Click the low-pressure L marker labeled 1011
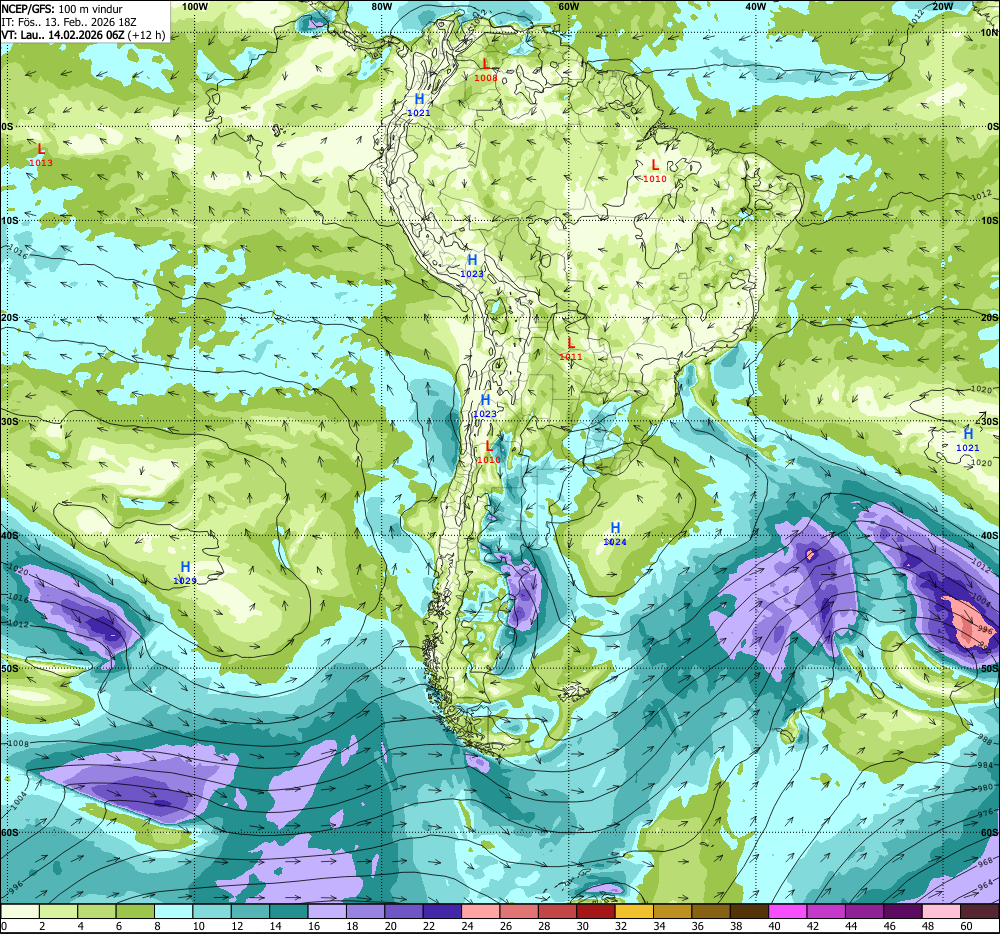The image size is (1000, 934). [571, 343]
